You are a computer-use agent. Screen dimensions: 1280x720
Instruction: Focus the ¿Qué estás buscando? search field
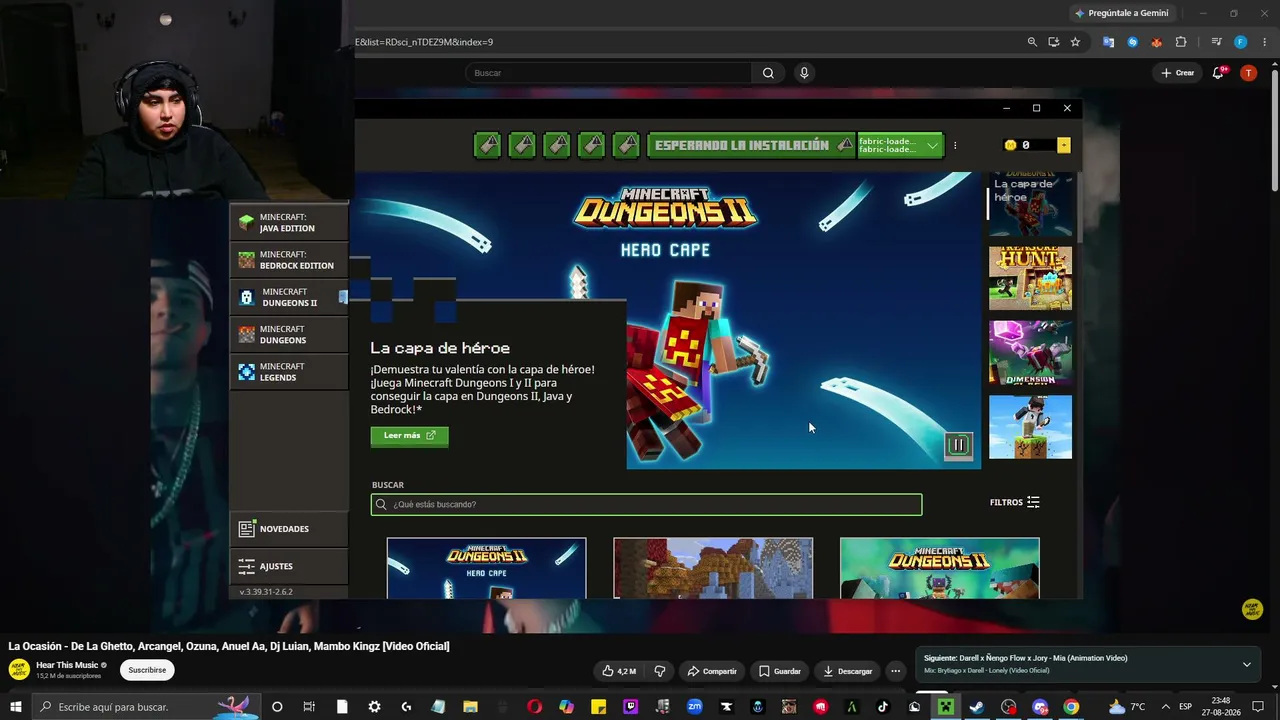(x=646, y=504)
